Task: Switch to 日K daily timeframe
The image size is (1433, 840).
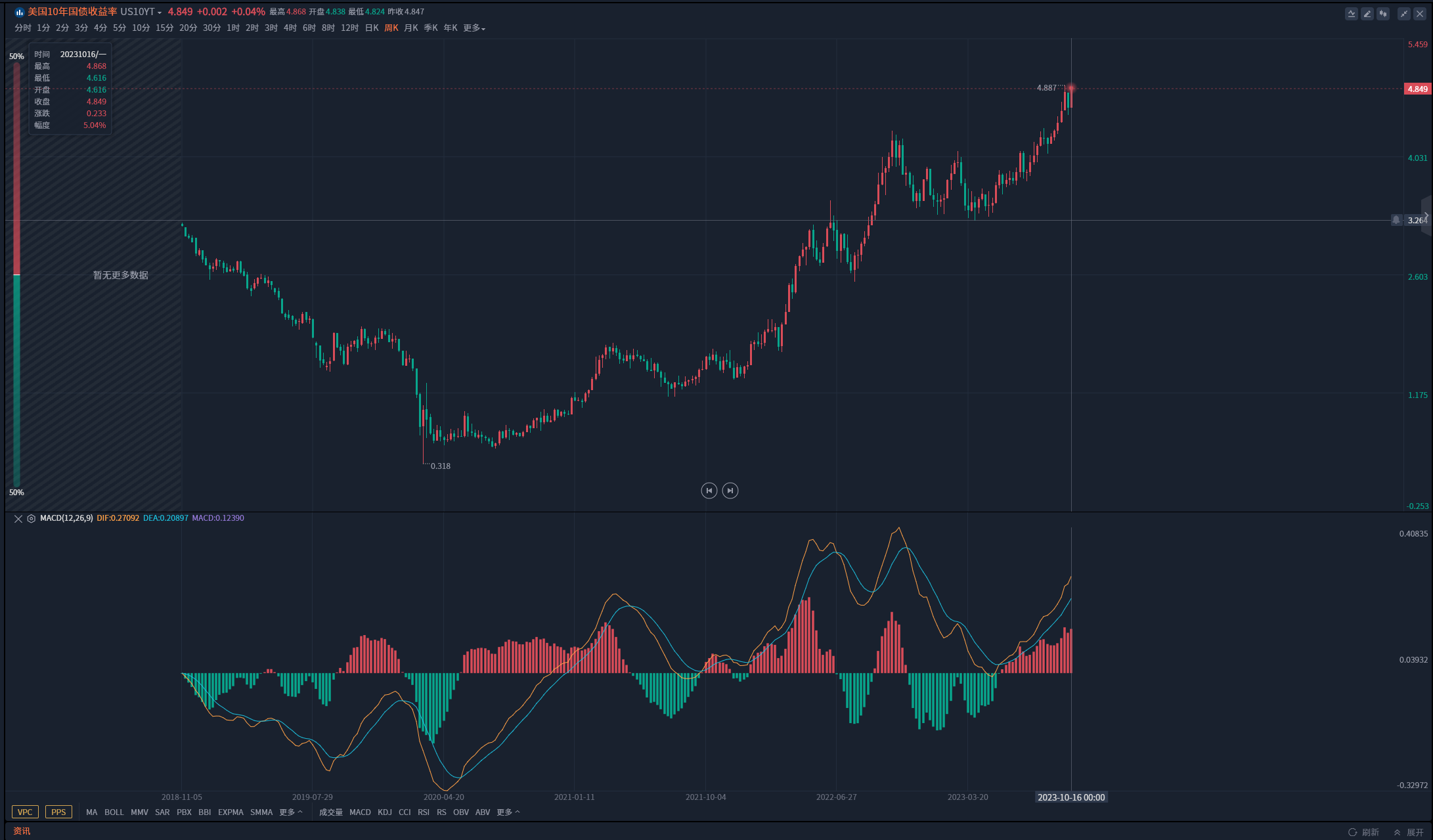Action: [372, 28]
